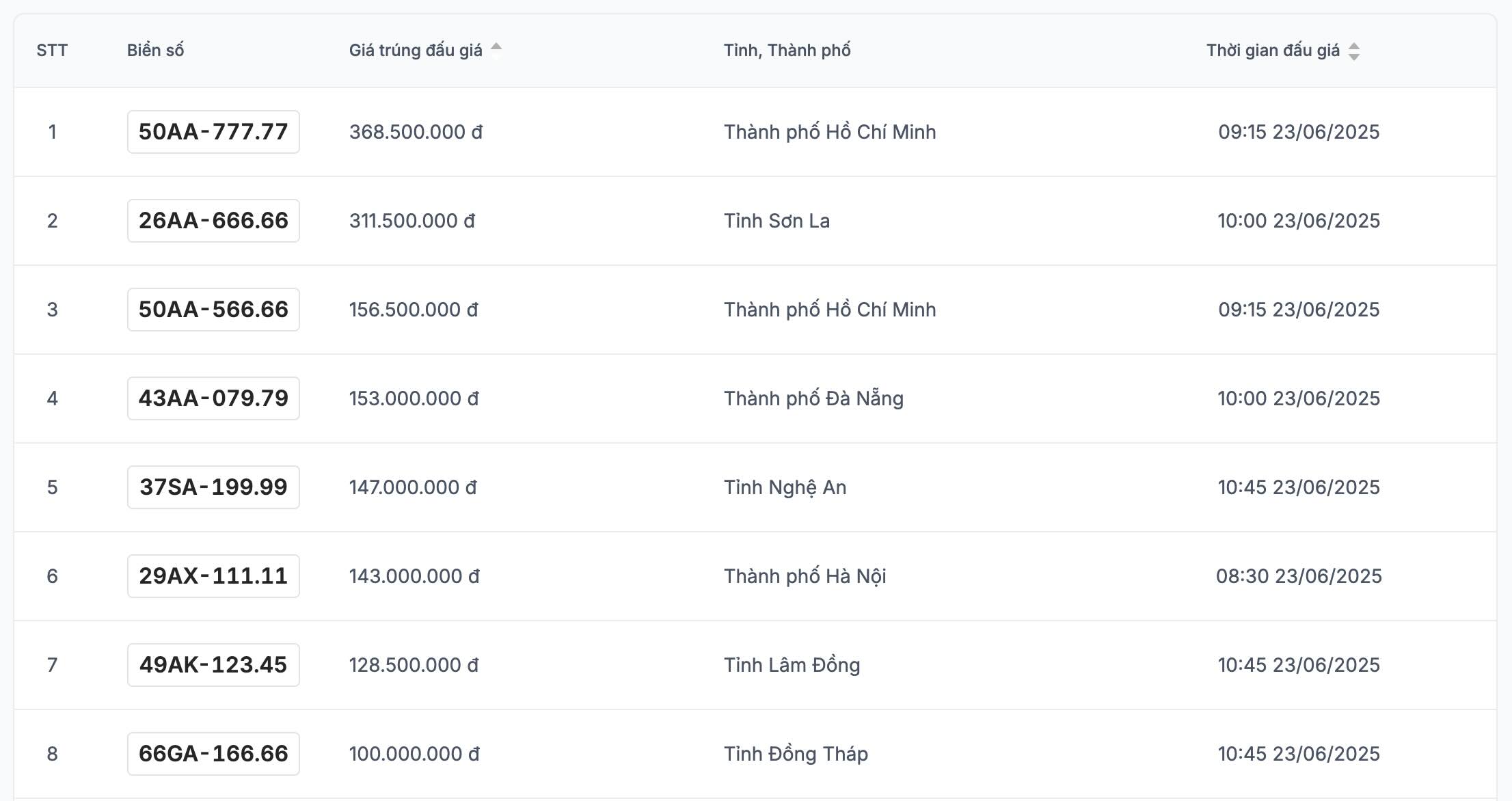Click the Thời gian đấu giá column header
This screenshot has height=801, width=1512.
[x=1272, y=51]
